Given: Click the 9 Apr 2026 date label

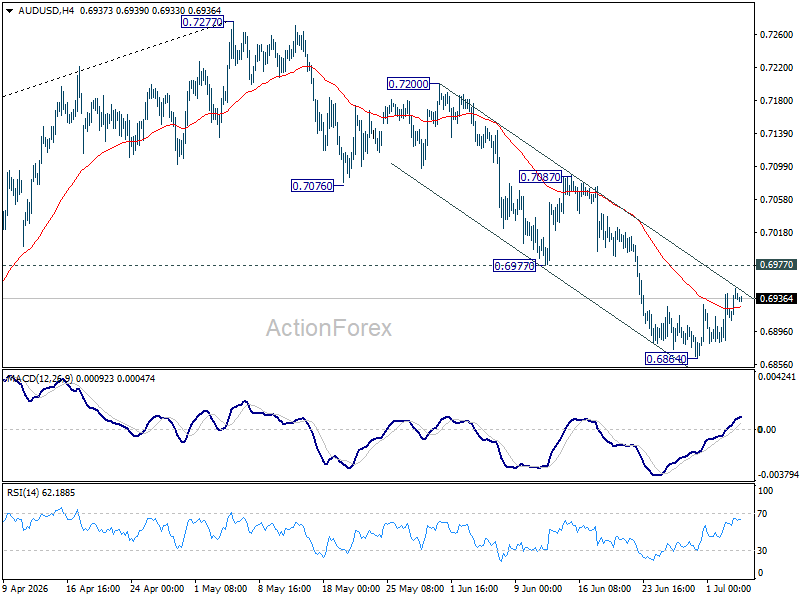Looking at the screenshot, I should (26, 588).
